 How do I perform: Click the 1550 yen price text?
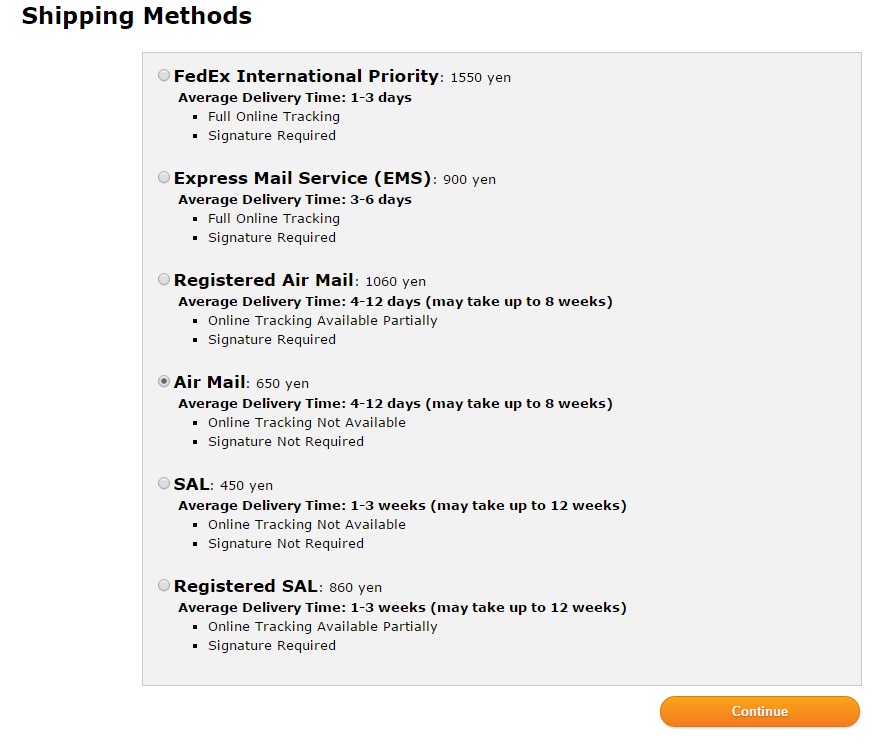[481, 78]
